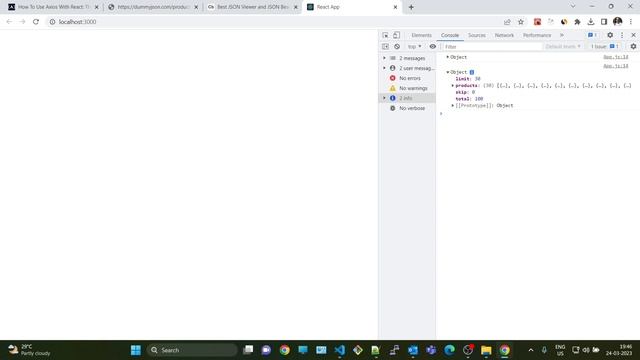Expand the 2 user messages group
The height and width of the screenshot is (360, 640).
tap(384, 68)
